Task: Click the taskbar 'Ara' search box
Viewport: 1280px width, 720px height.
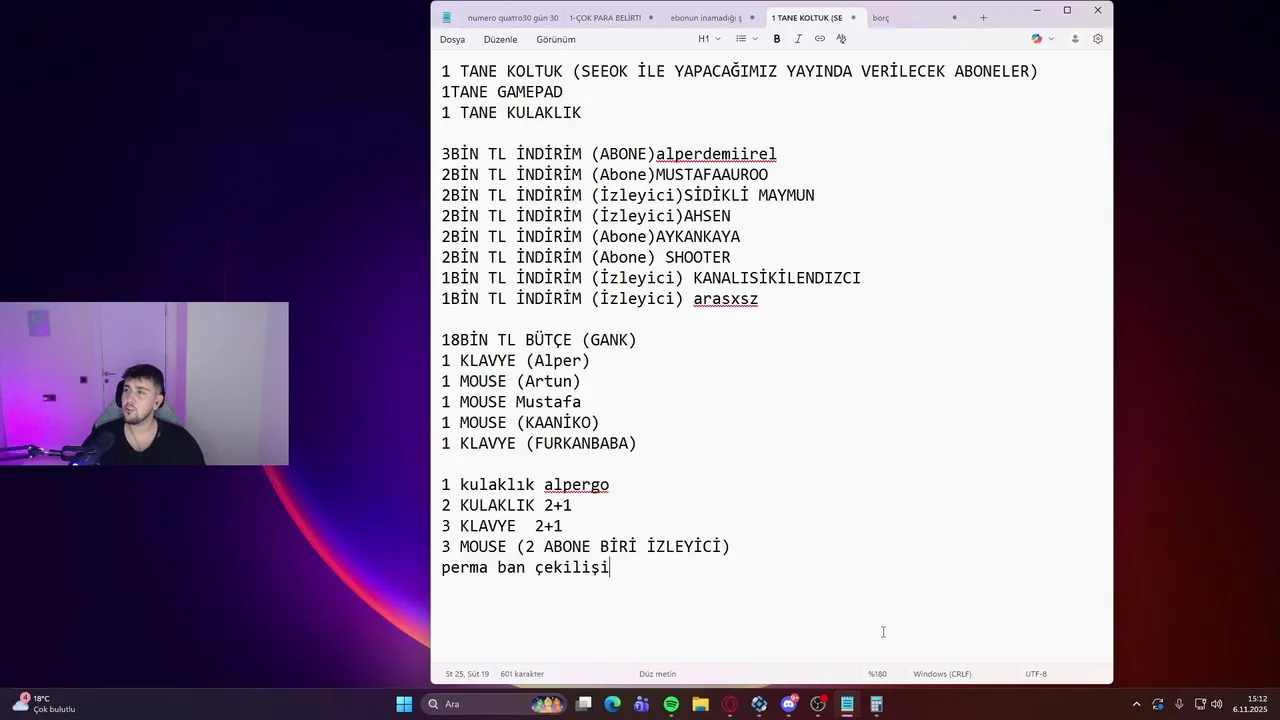Action: click(x=493, y=704)
